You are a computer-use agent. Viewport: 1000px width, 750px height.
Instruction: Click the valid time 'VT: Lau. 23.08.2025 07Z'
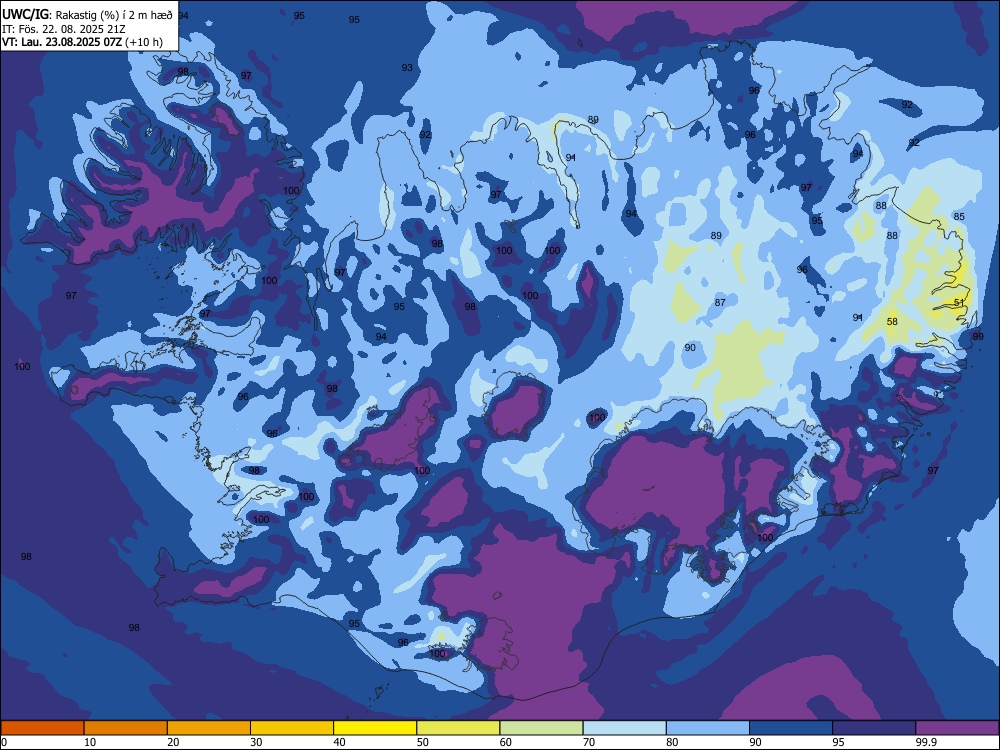(x=61, y=42)
